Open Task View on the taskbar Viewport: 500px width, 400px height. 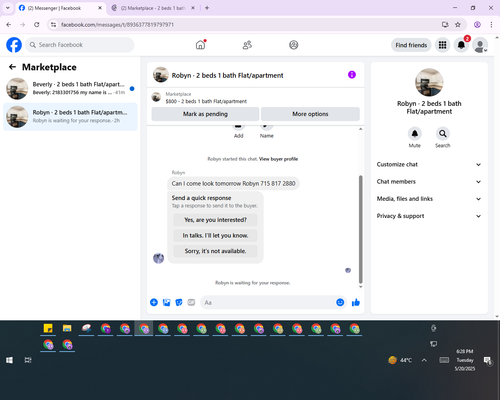click(x=28, y=360)
